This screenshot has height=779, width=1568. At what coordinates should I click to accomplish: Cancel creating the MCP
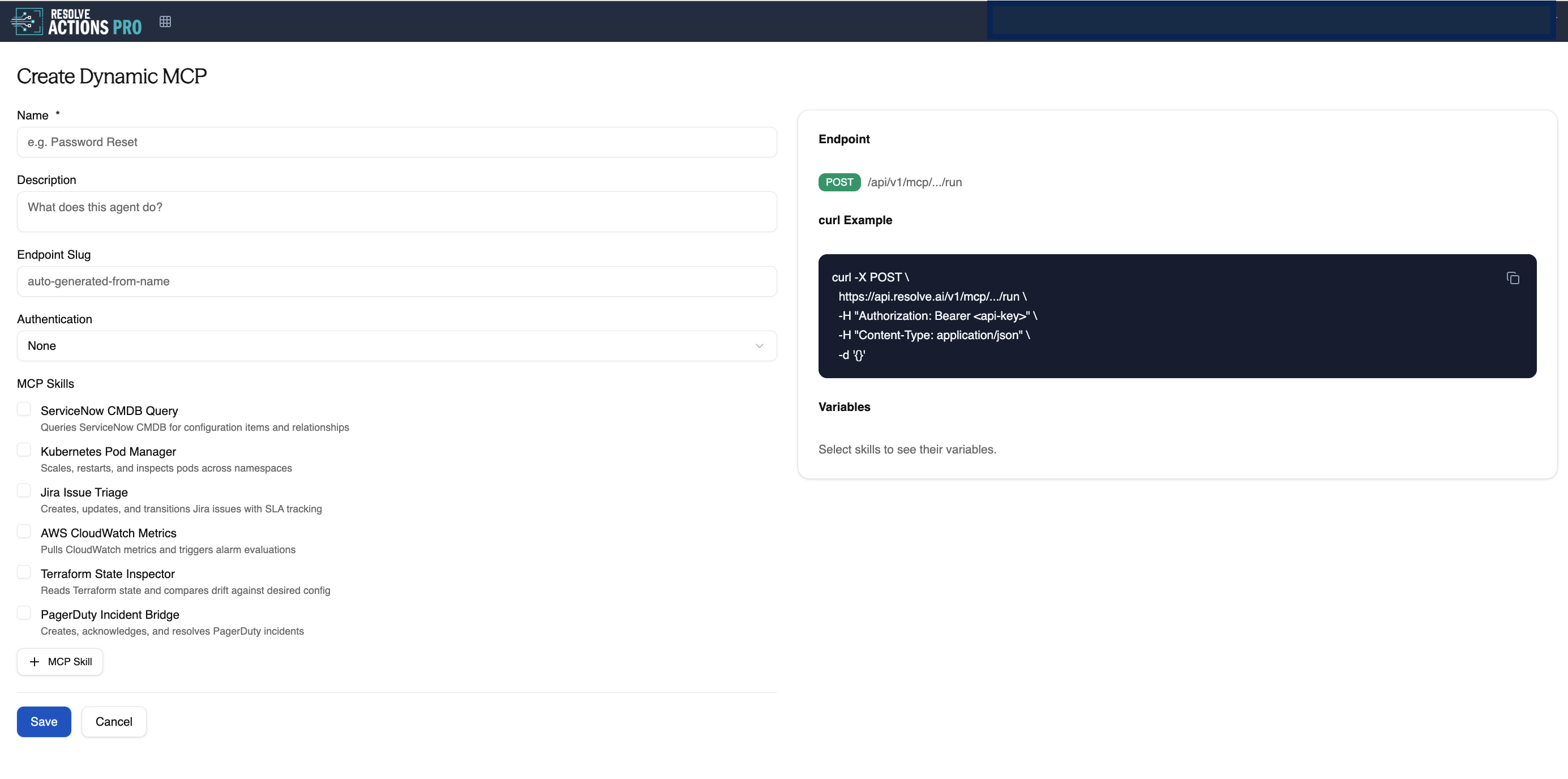point(114,722)
